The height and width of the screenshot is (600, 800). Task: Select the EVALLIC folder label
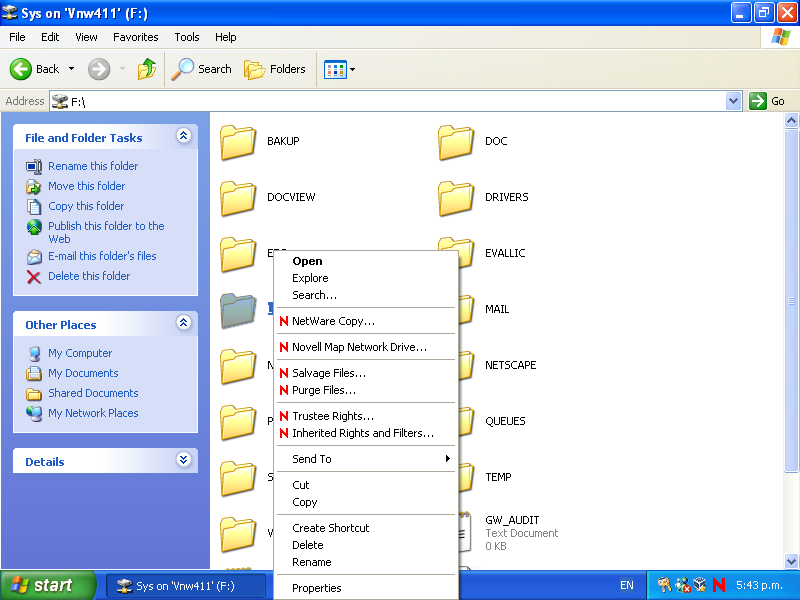(505, 253)
